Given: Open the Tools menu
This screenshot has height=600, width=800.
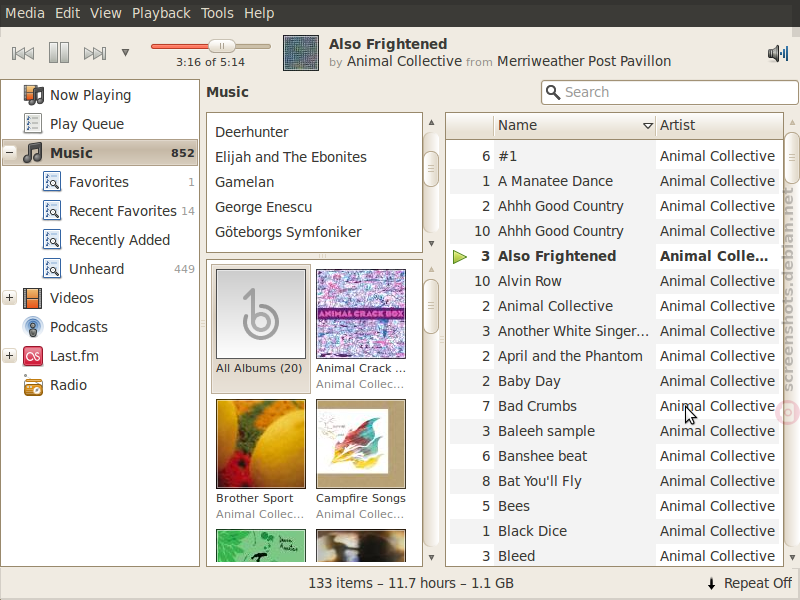Looking at the screenshot, I should click(217, 13).
